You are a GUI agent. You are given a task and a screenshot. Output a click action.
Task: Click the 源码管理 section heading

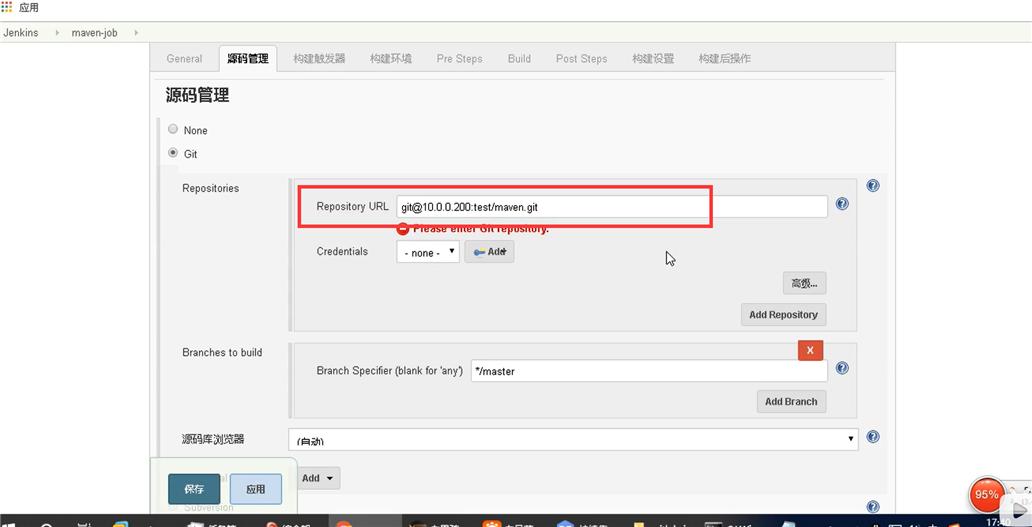pyautogui.click(x=197, y=95)
